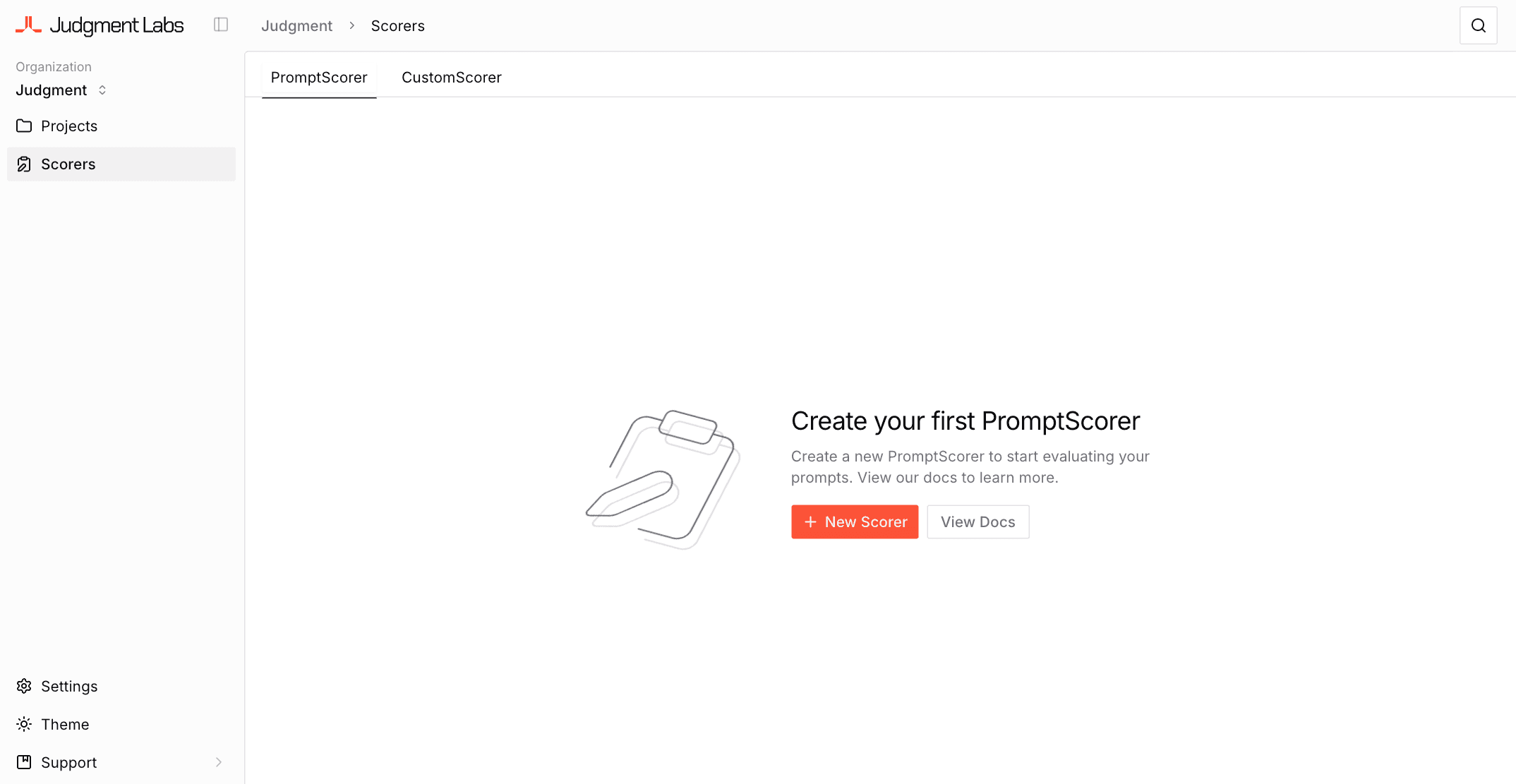This screenshot has height=784, width=1516.
Task: Click the plus icon on New Scorer
Action: click(x=810, y=521)
